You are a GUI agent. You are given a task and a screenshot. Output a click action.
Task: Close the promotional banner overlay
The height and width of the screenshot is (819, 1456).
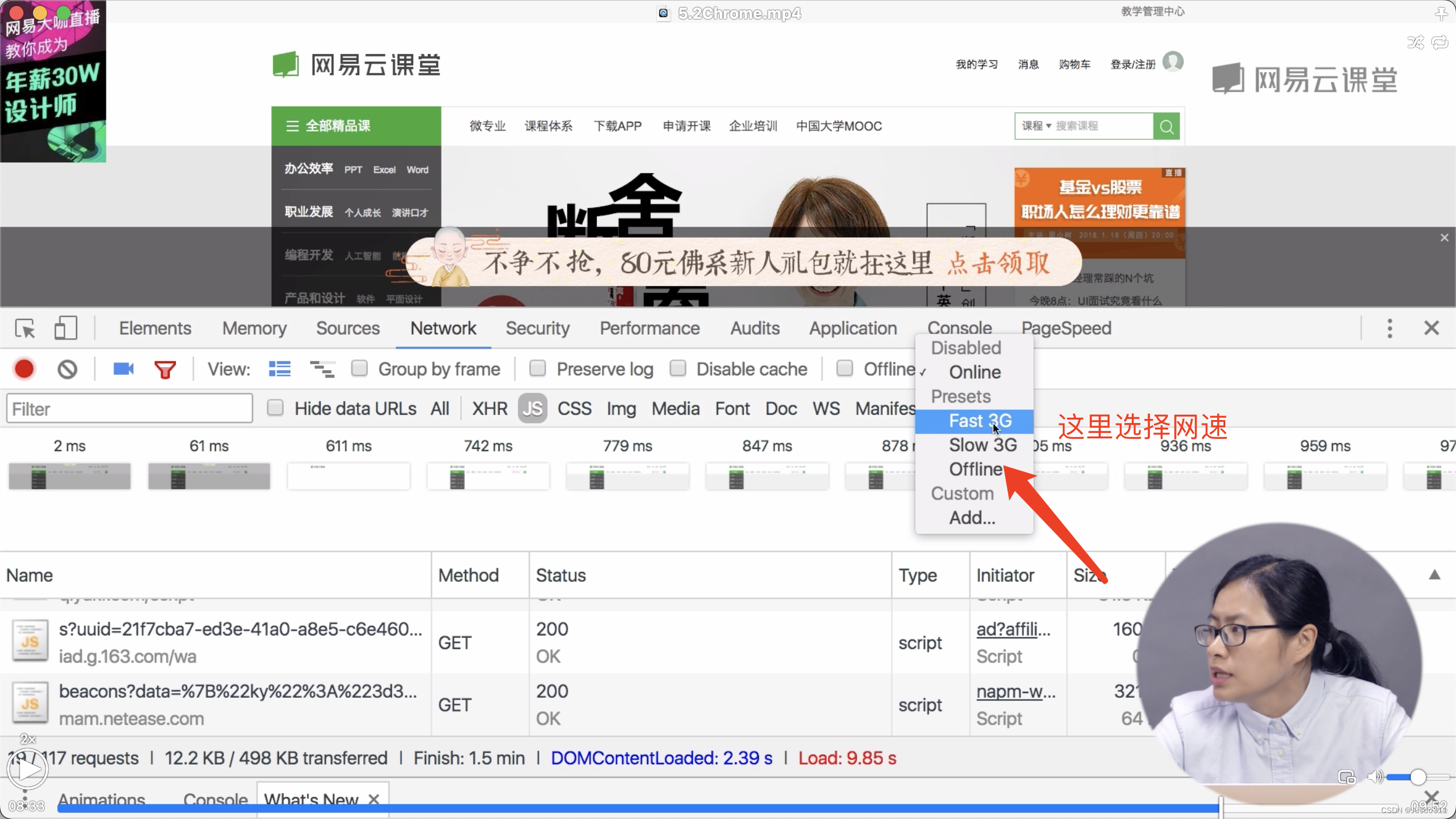point(1444,238)
